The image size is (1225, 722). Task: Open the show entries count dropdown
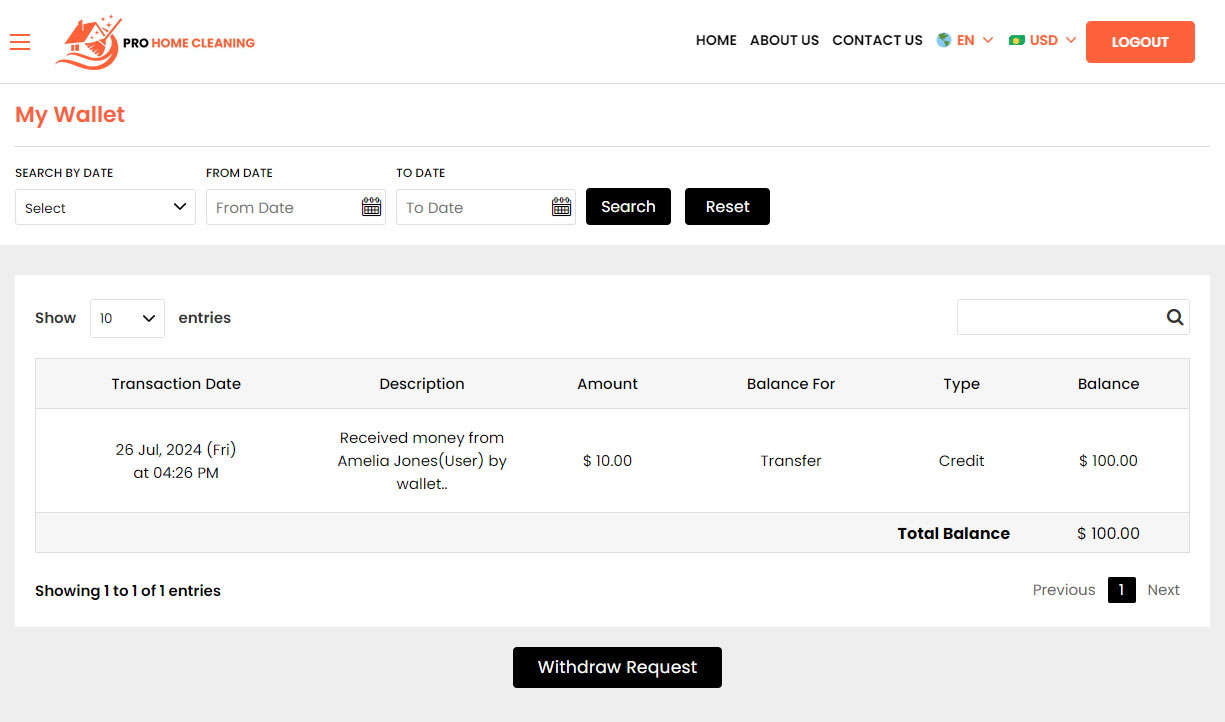[127, 318]
